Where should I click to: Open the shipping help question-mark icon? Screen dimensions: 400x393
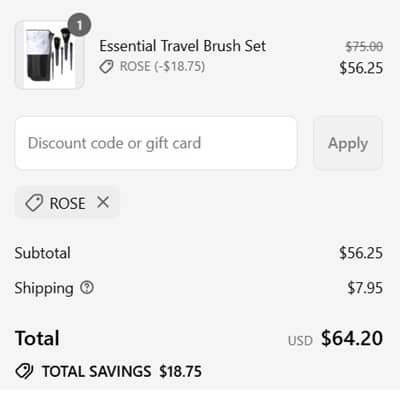87,287
